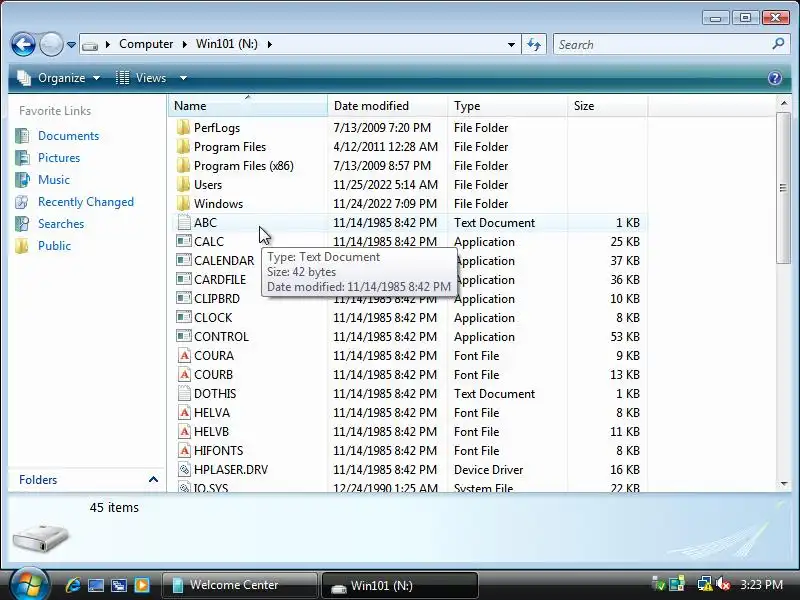Select the Users folder icon
Screen dimensions: 800x600
pos(183,184)
